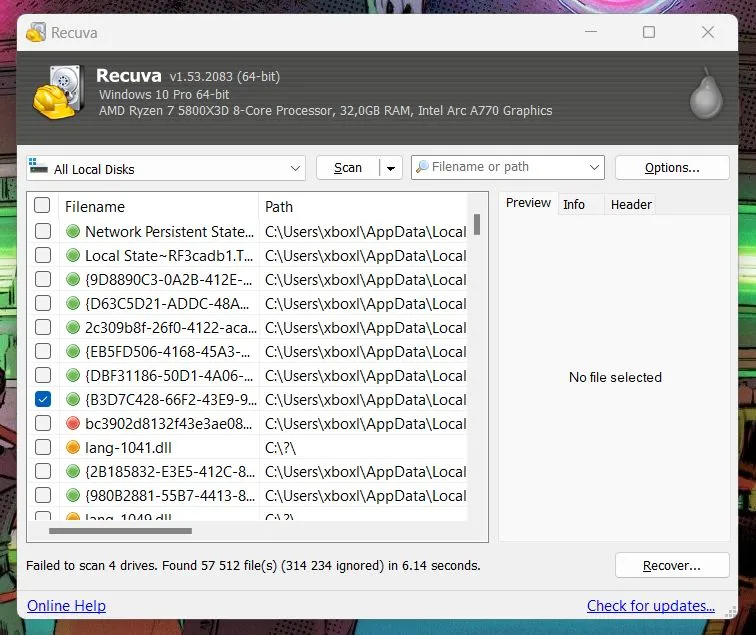This screenshot has width=756, height=635.
Task: Click green status dot for 2c309b8f-26f0-4122 file
Action: tap(73, 327)
